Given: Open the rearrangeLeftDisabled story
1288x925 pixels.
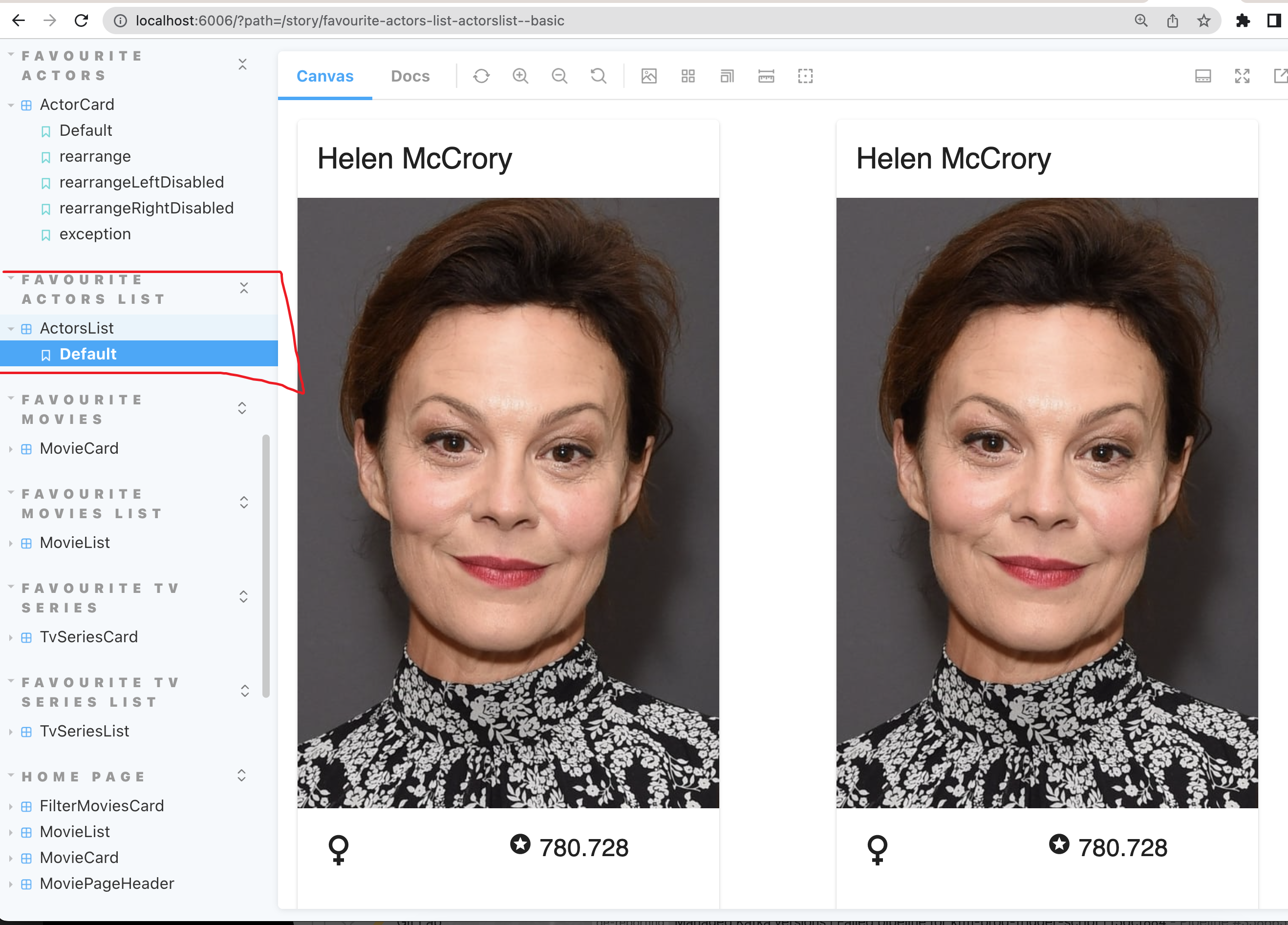Looking at the screenshot, I should coord(141,182).
